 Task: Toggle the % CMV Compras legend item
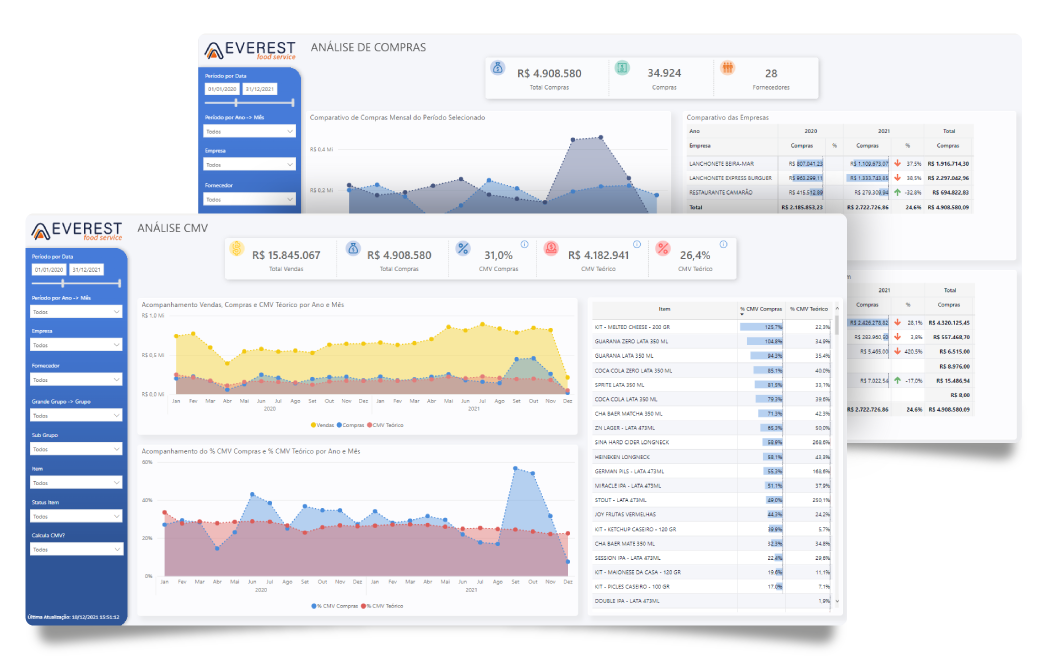336,606
